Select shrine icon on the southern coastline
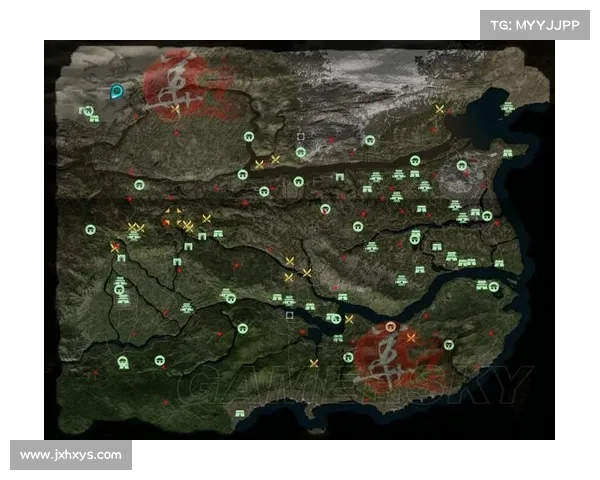600x480 pixels. (240, 413)
